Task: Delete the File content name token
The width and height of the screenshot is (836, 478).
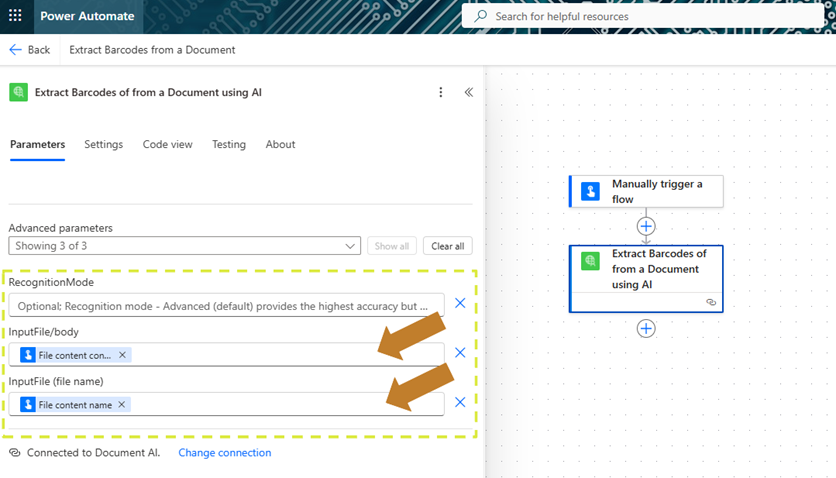Action: pos(122,404)
